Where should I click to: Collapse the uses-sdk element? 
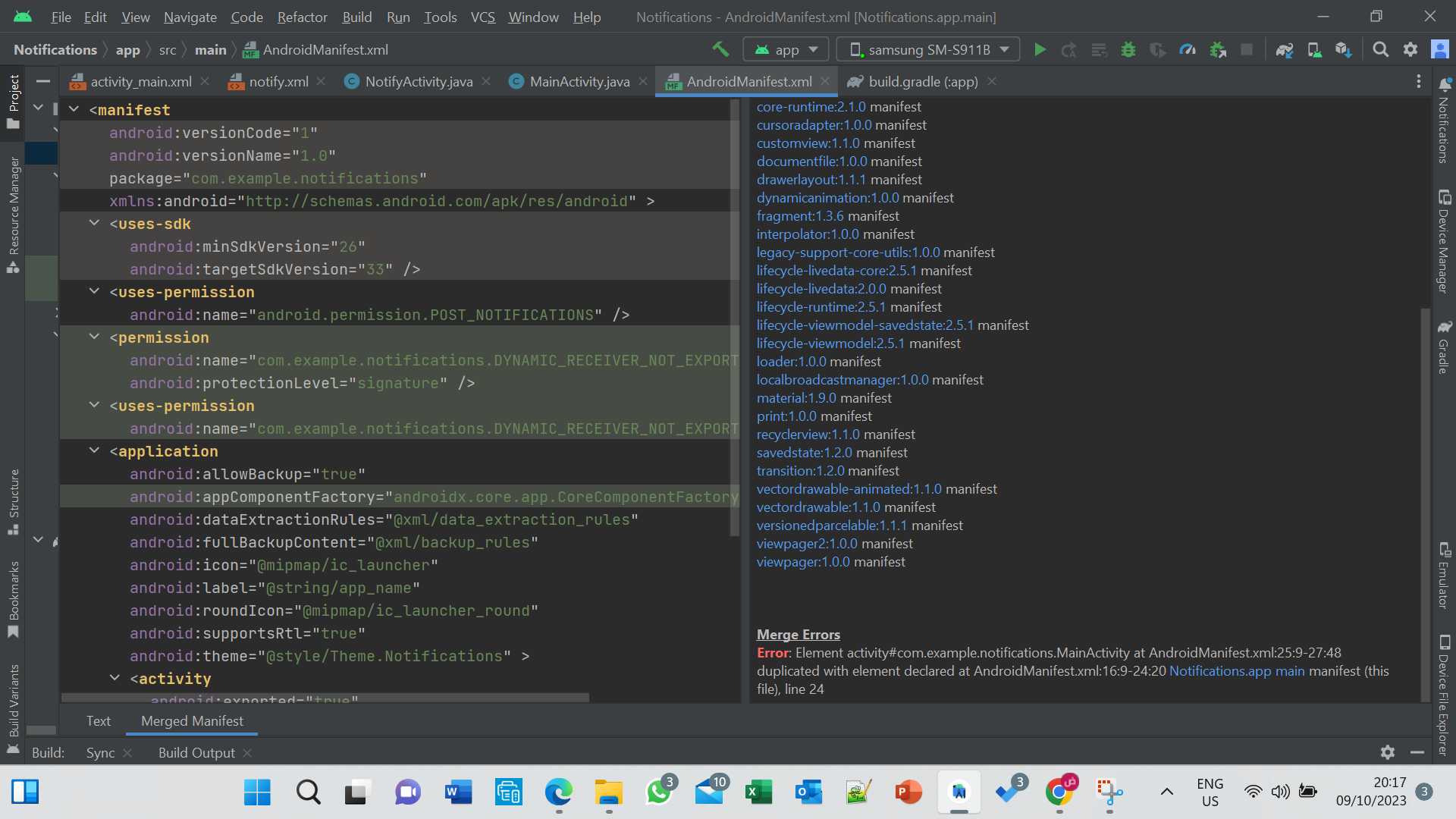94,223
